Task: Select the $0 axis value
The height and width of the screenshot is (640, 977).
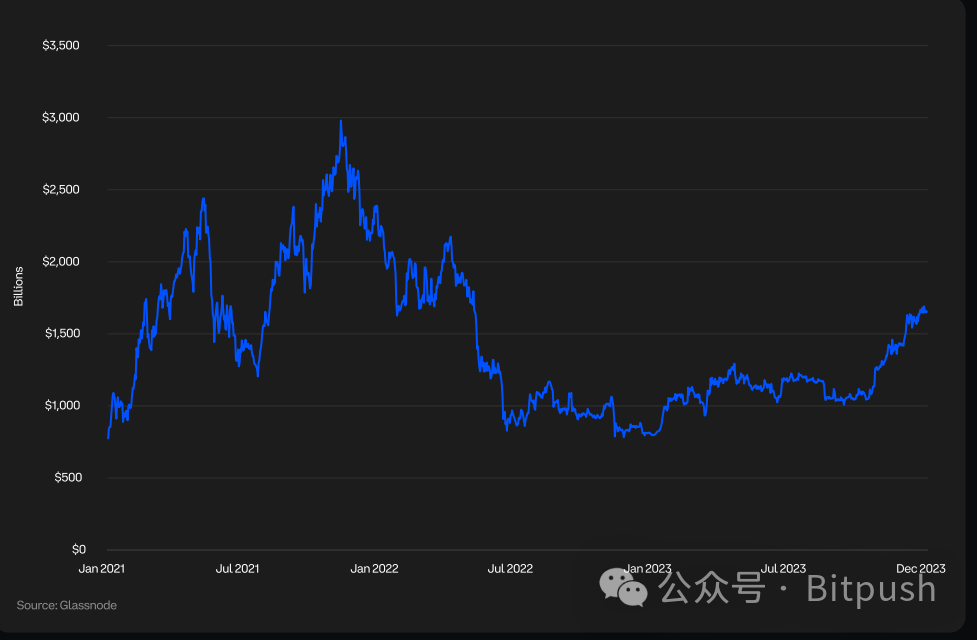Action: tap(79, 550)
